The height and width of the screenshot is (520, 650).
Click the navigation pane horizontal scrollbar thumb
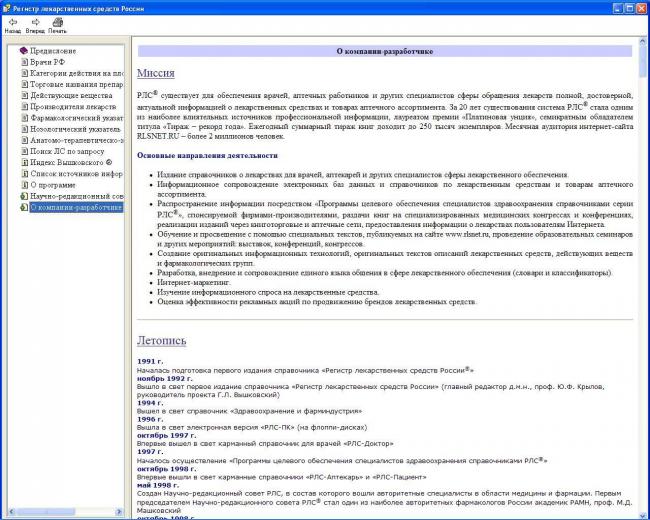pos(46,512)
